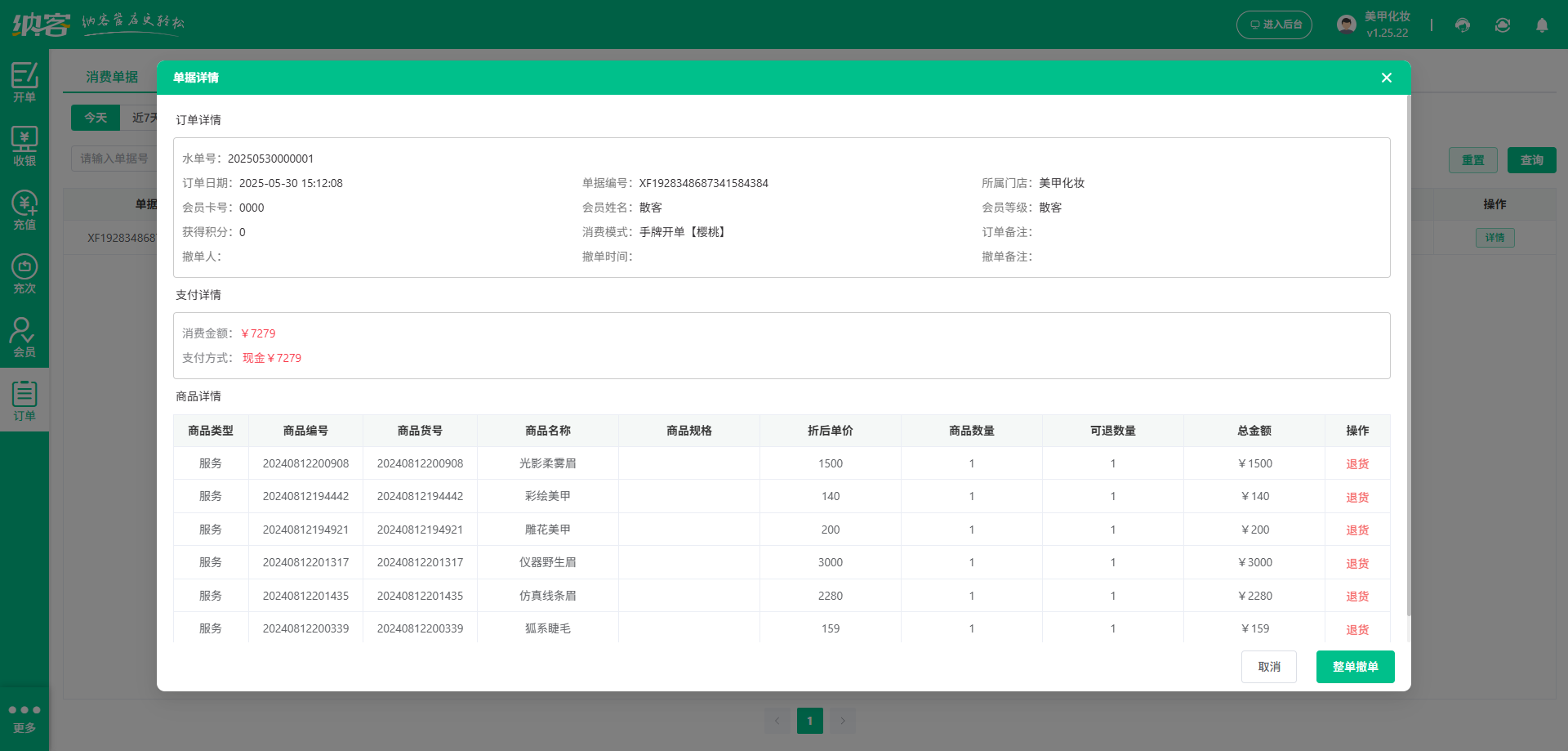Click the customer service headset icon
This screenshot has width=1568, height=751.
(1463, 25)
